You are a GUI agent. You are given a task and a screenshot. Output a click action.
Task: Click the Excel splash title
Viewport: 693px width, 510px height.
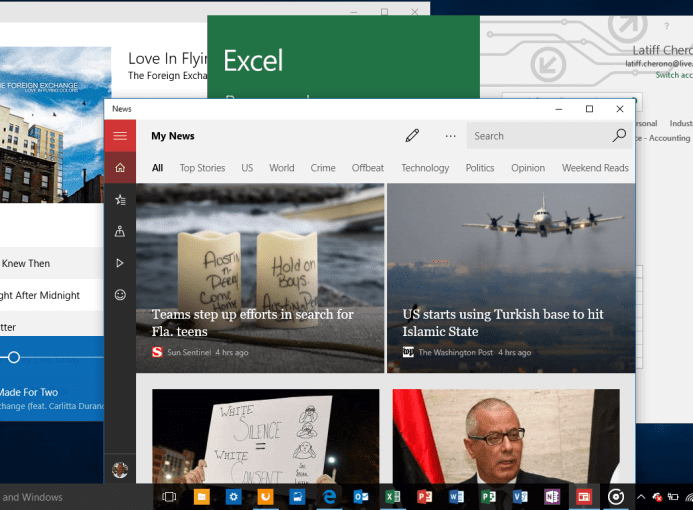coord(253,61)
